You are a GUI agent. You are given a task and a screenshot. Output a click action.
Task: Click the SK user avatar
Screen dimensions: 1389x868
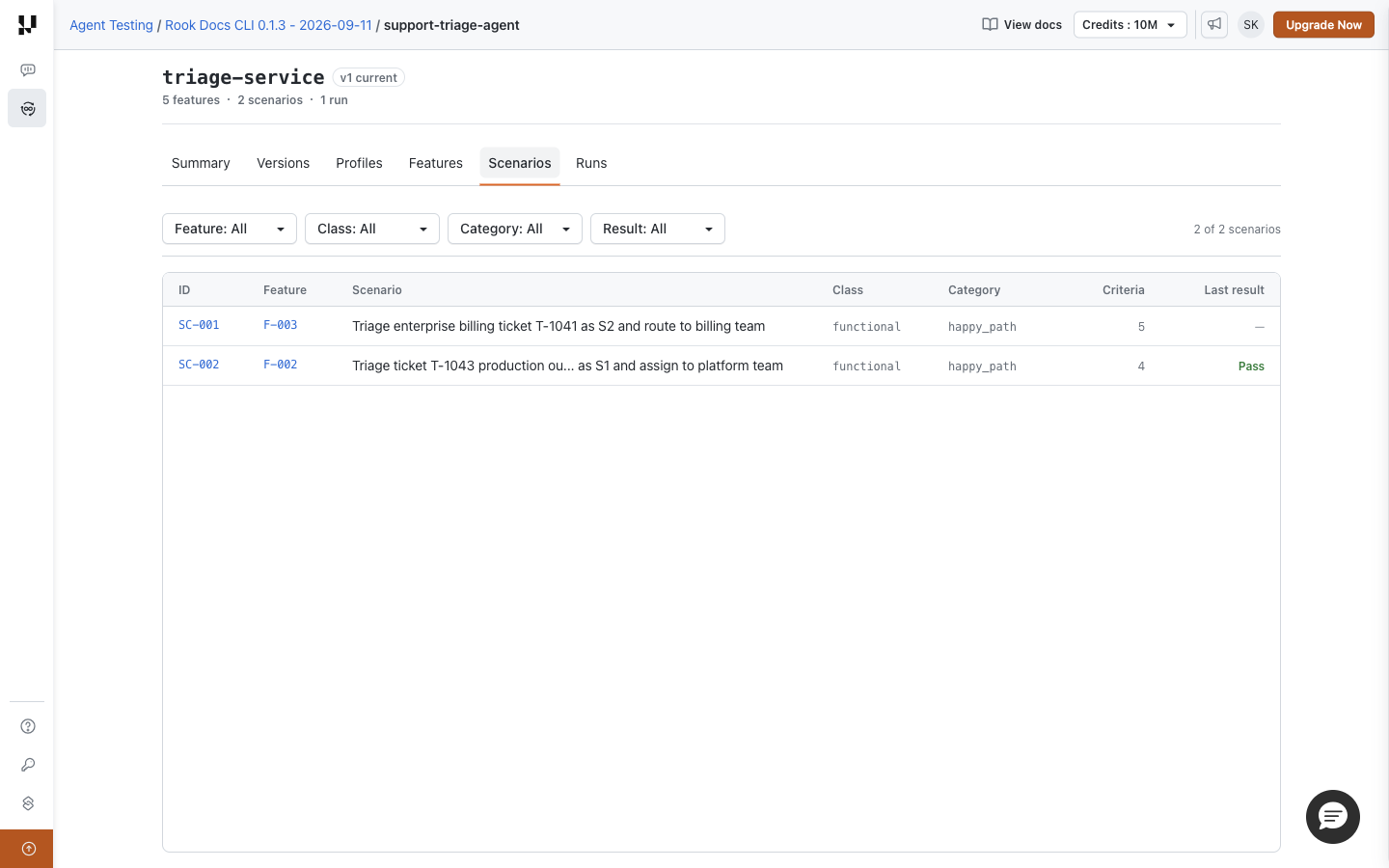click(1251, 24)
